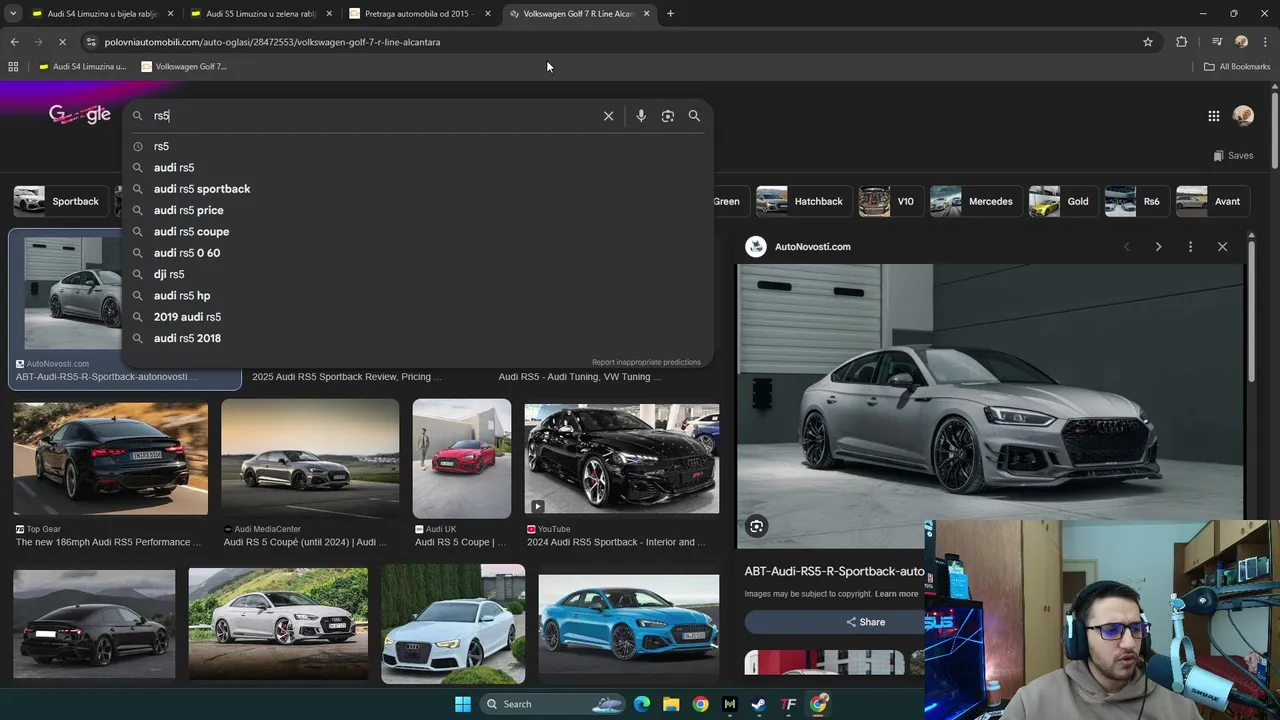Open the Learn more copyright link
Image resolution: width=1280 pixels, height=720 pixels.
(896, 594)
